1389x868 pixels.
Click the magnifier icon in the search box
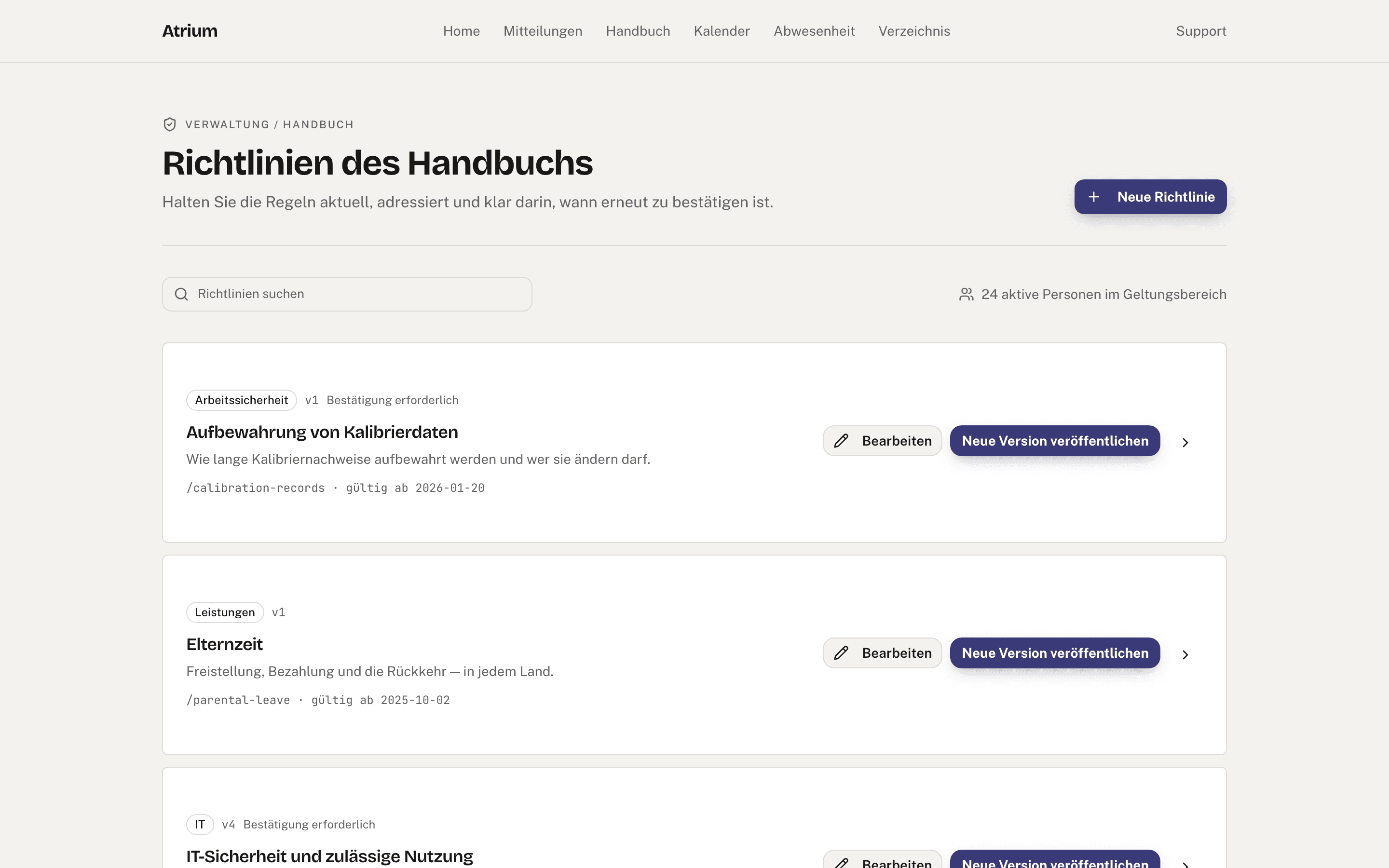pyautogui.click(x=181, y=295)
